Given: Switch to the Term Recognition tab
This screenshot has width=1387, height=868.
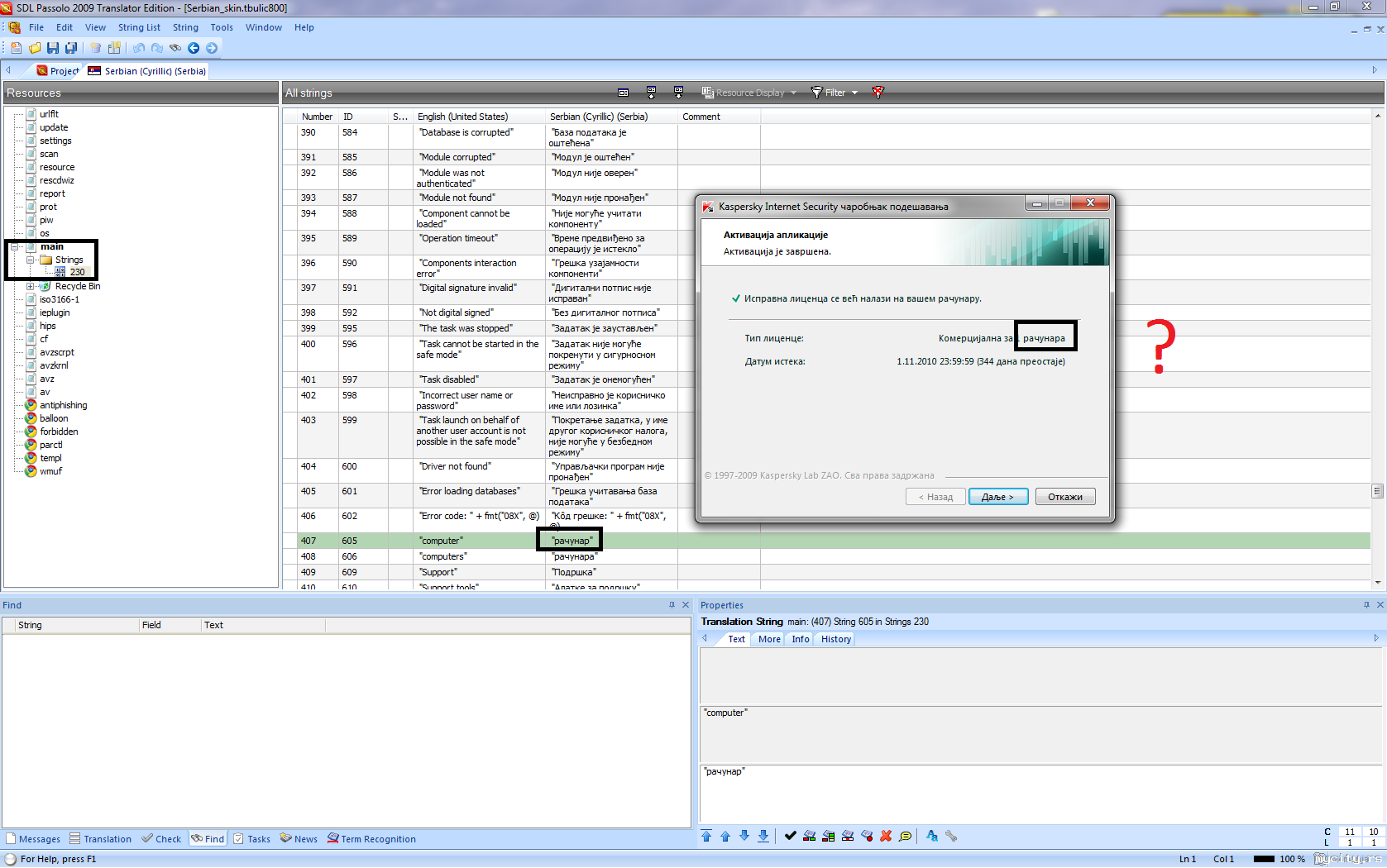Looking at the screenshot, I should point(371,839).
